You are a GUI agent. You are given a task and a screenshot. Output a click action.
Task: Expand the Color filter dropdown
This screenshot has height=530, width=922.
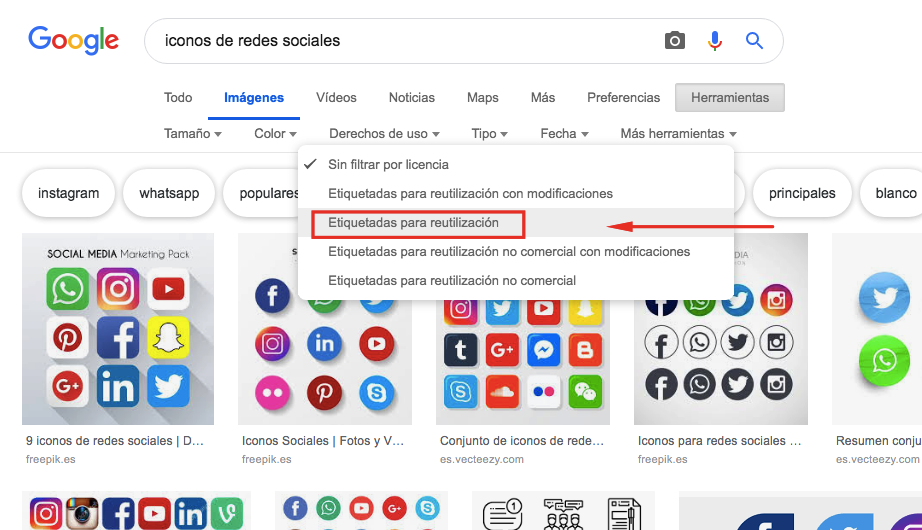275,134
